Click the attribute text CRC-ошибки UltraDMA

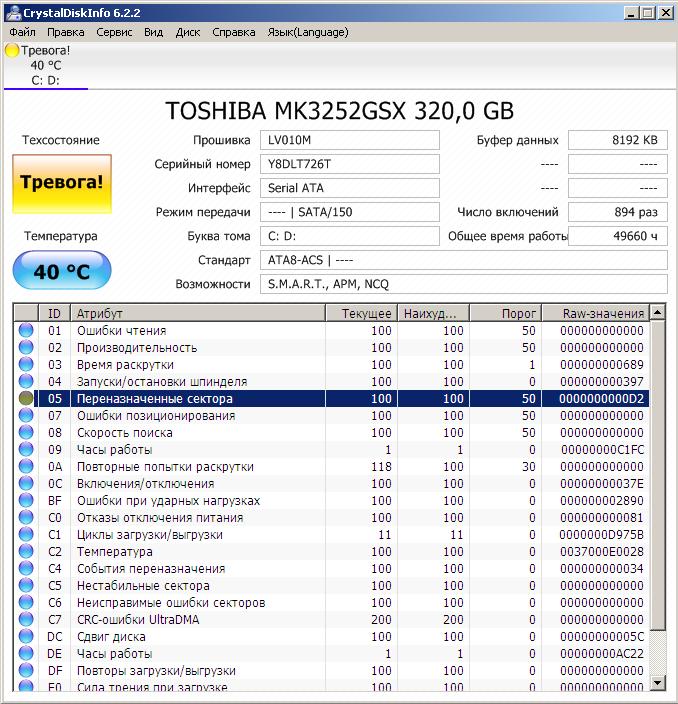click(138, 620)
